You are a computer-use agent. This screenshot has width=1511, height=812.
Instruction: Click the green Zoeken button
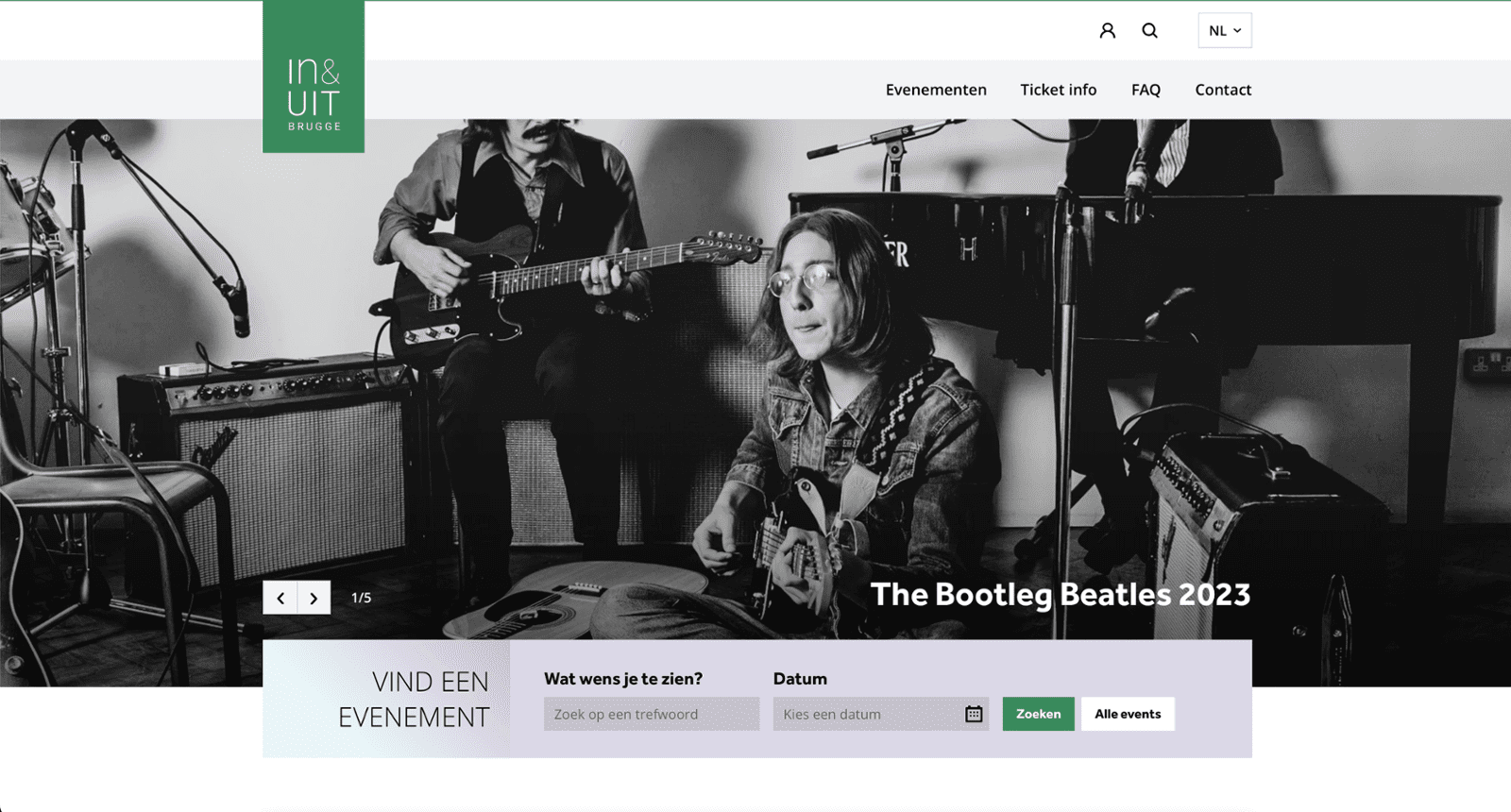pyautogui.click(x=1038, y=714)
